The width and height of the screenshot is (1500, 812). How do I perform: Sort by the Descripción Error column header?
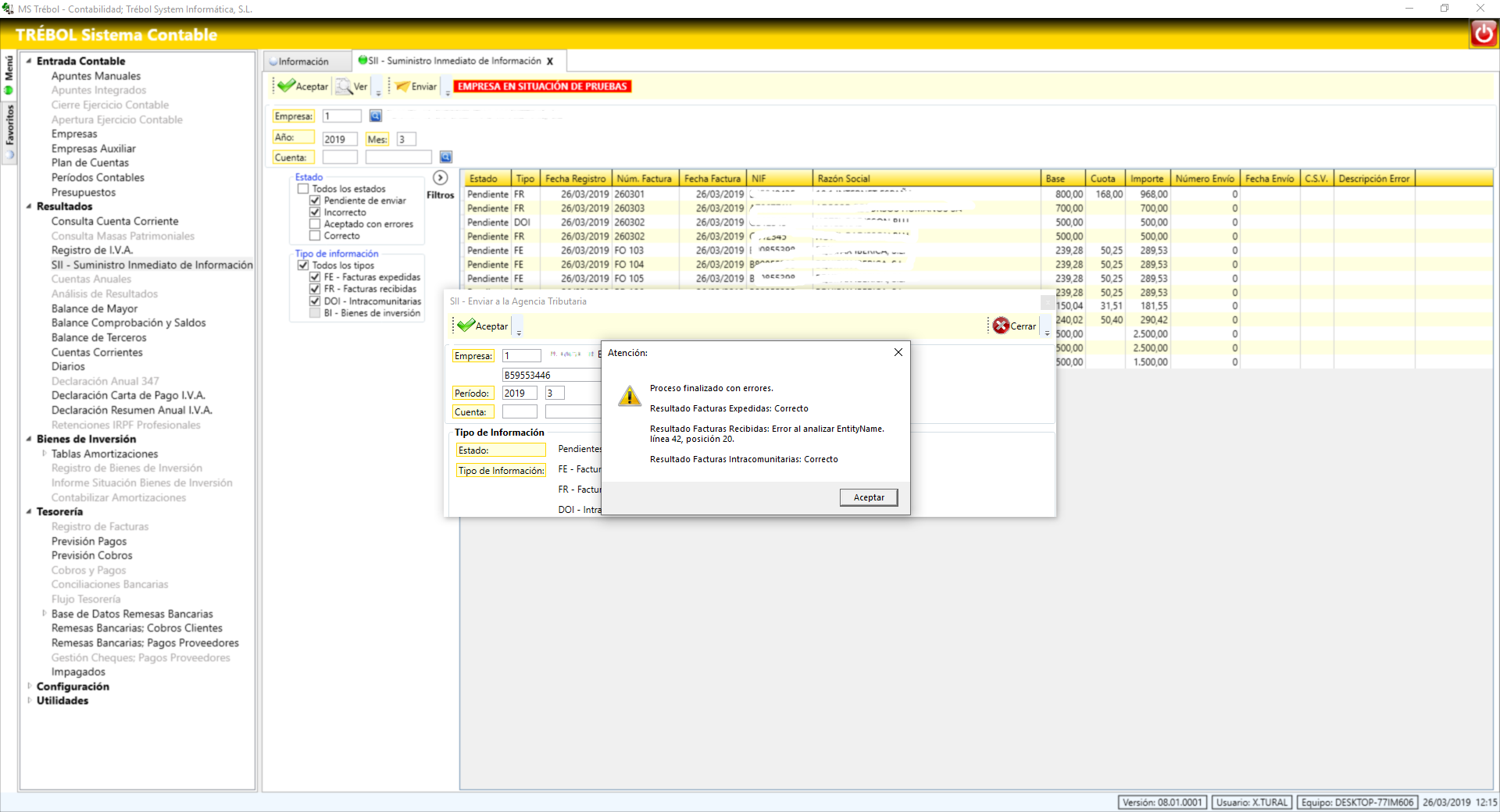point(1374,179)
